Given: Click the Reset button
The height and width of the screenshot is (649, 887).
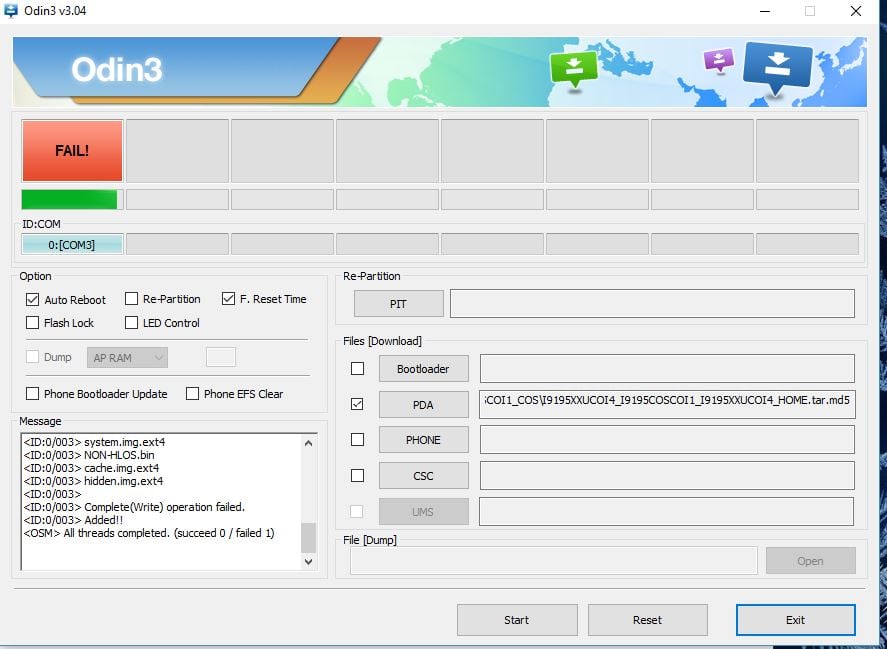Looking at the screenshot, I should pos(648,620).
